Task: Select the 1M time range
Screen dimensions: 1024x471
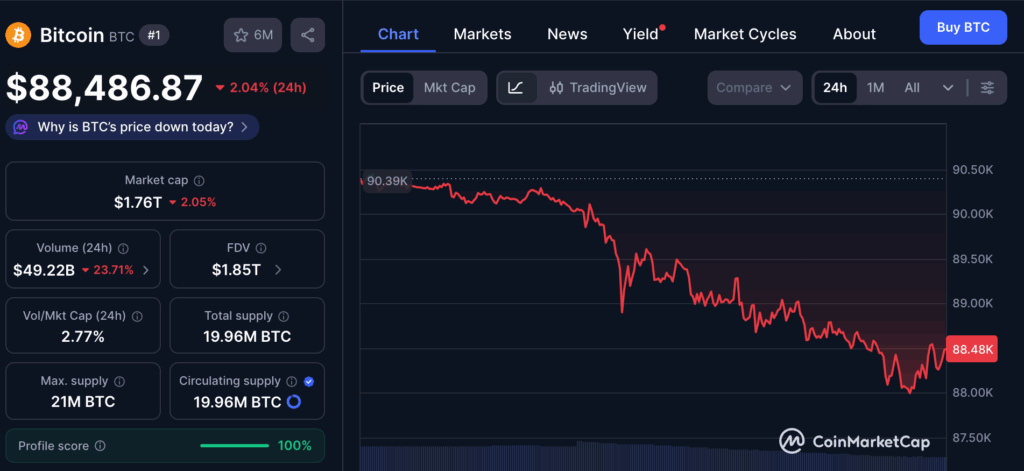Action: [x=876, y=87]
